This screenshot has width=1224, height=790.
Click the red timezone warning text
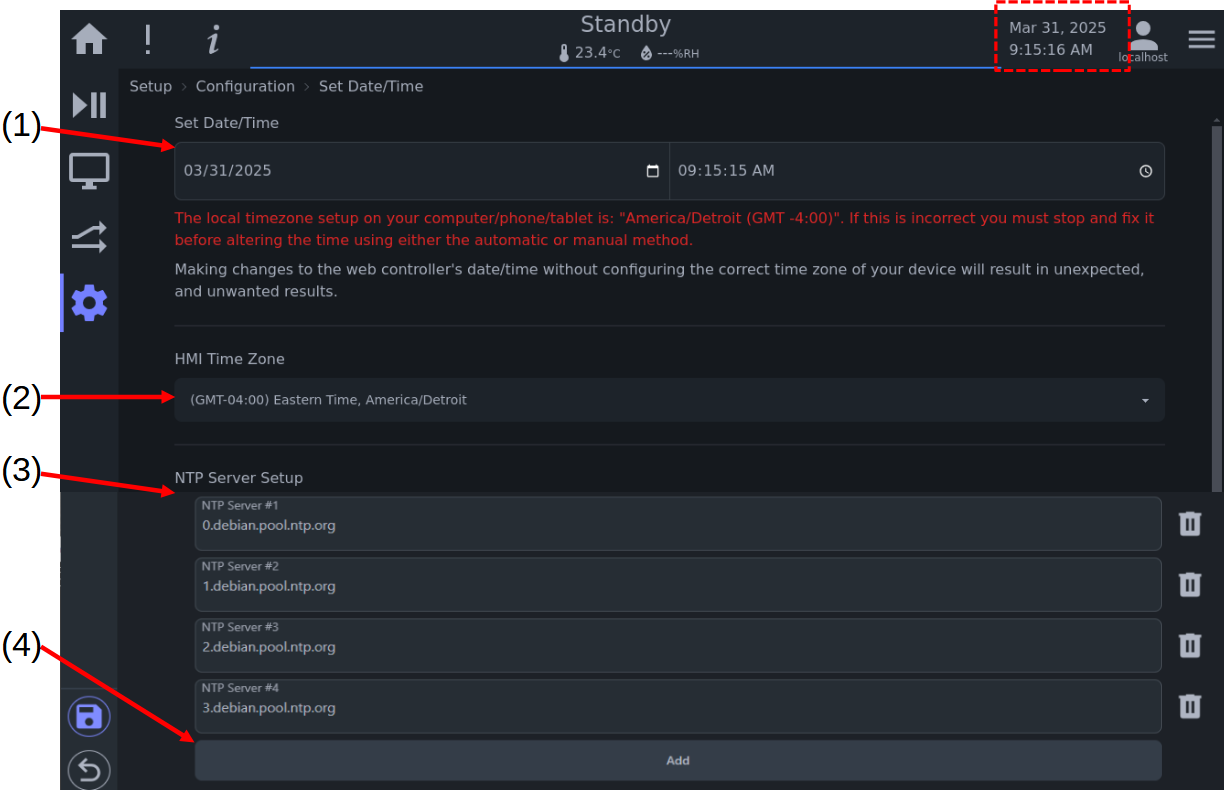click(x=664, y=229)
